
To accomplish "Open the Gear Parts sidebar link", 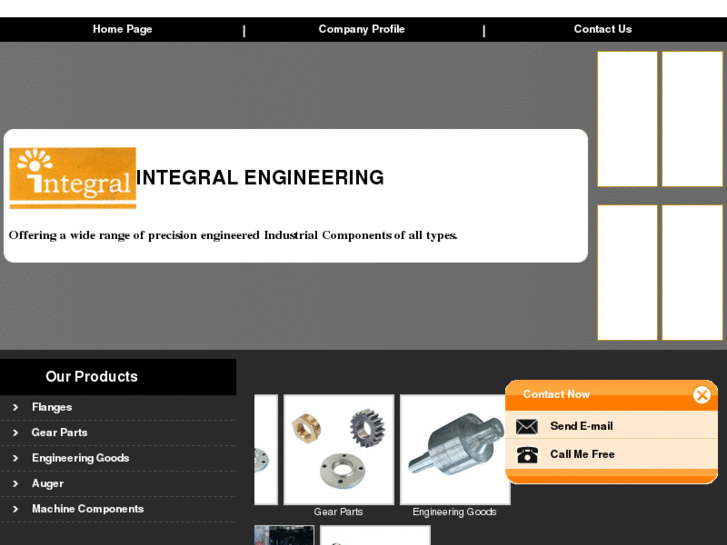I will click(x=59, y=432).
